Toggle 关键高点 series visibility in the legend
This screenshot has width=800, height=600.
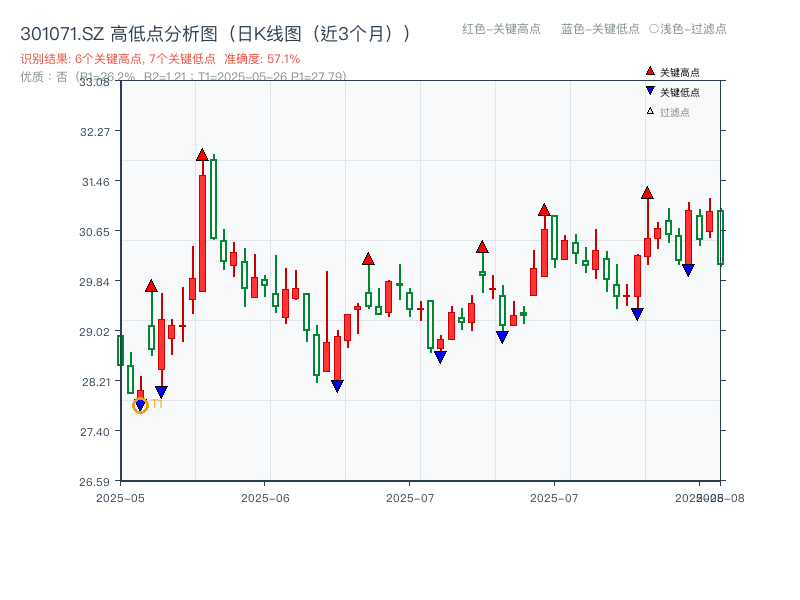[672, 71]
